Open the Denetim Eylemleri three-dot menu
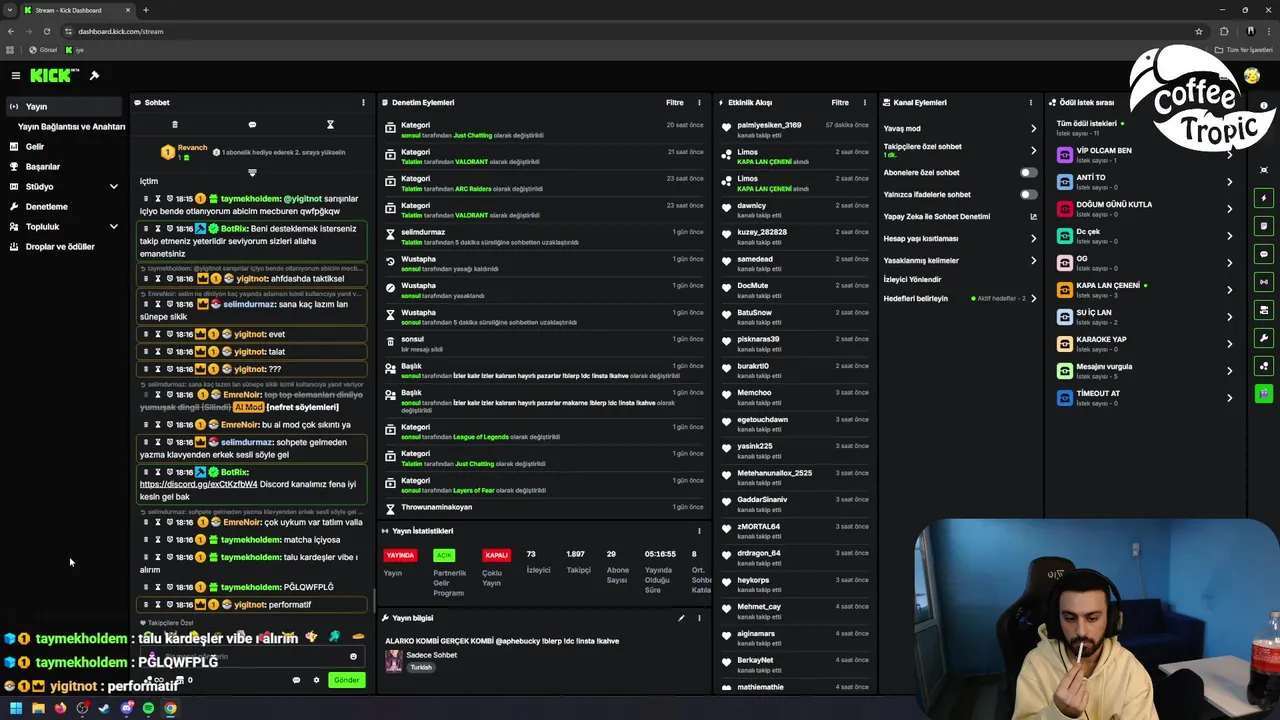 click(699, 102)
